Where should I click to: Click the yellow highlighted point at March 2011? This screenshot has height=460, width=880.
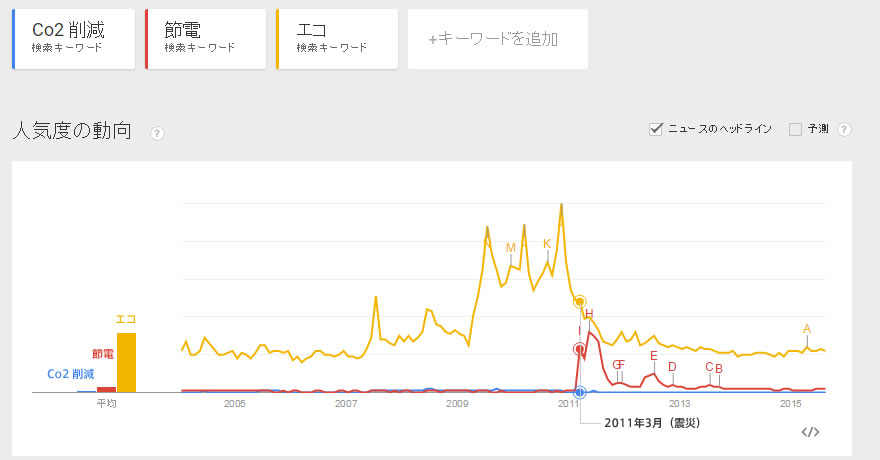pos(580,302)
